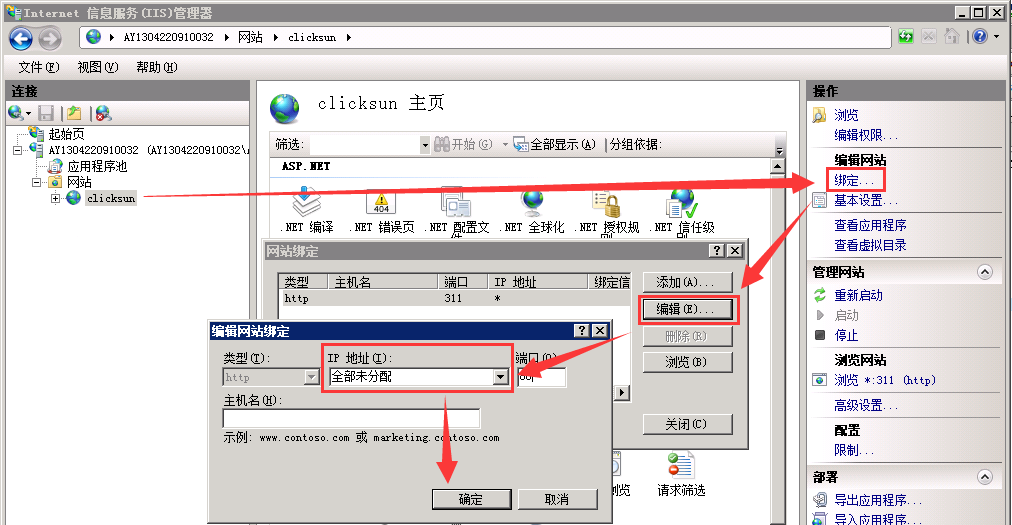This screenshot has height=525, width=1012.
Task: Open the 文件(F) menu
Action: (39, 67)
